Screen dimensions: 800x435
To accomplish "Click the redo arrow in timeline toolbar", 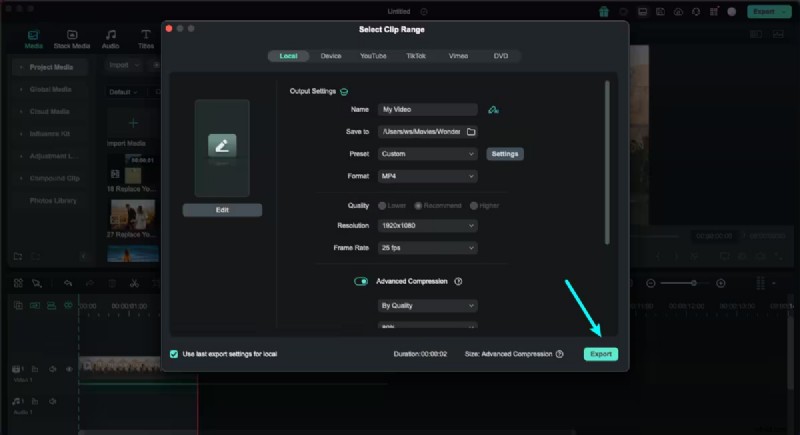I will 90,283.
